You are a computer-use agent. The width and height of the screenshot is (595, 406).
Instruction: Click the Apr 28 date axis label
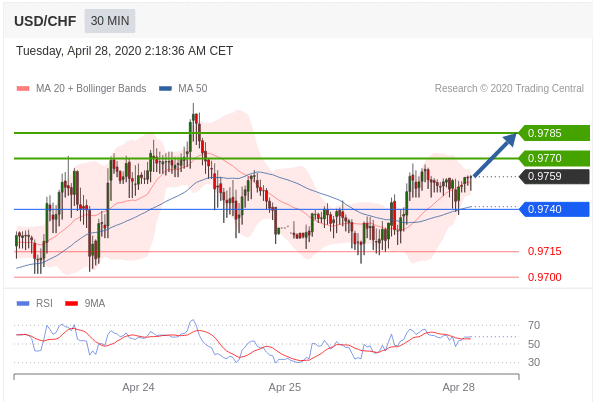pos(458,387)
